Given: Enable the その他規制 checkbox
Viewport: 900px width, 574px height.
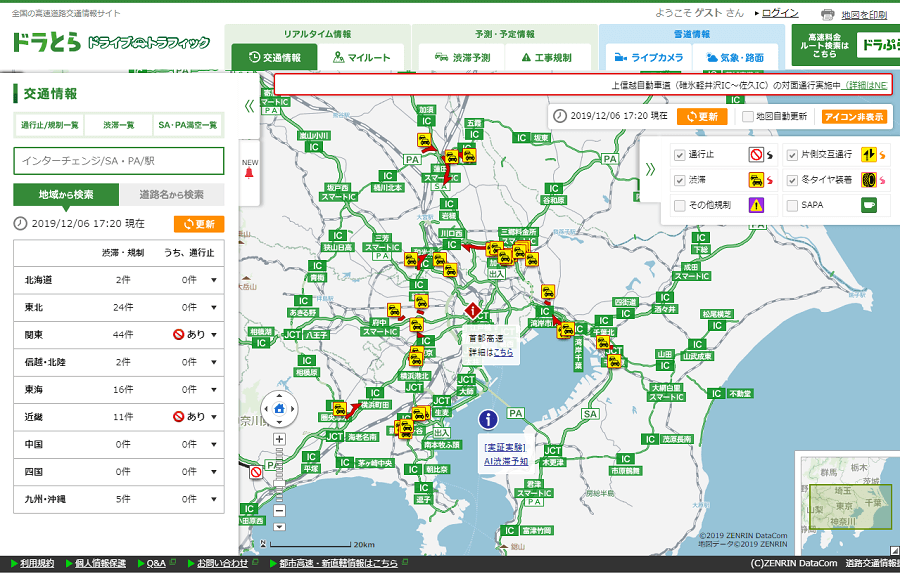Looking at the screenshot, I should tap(680, 205).
